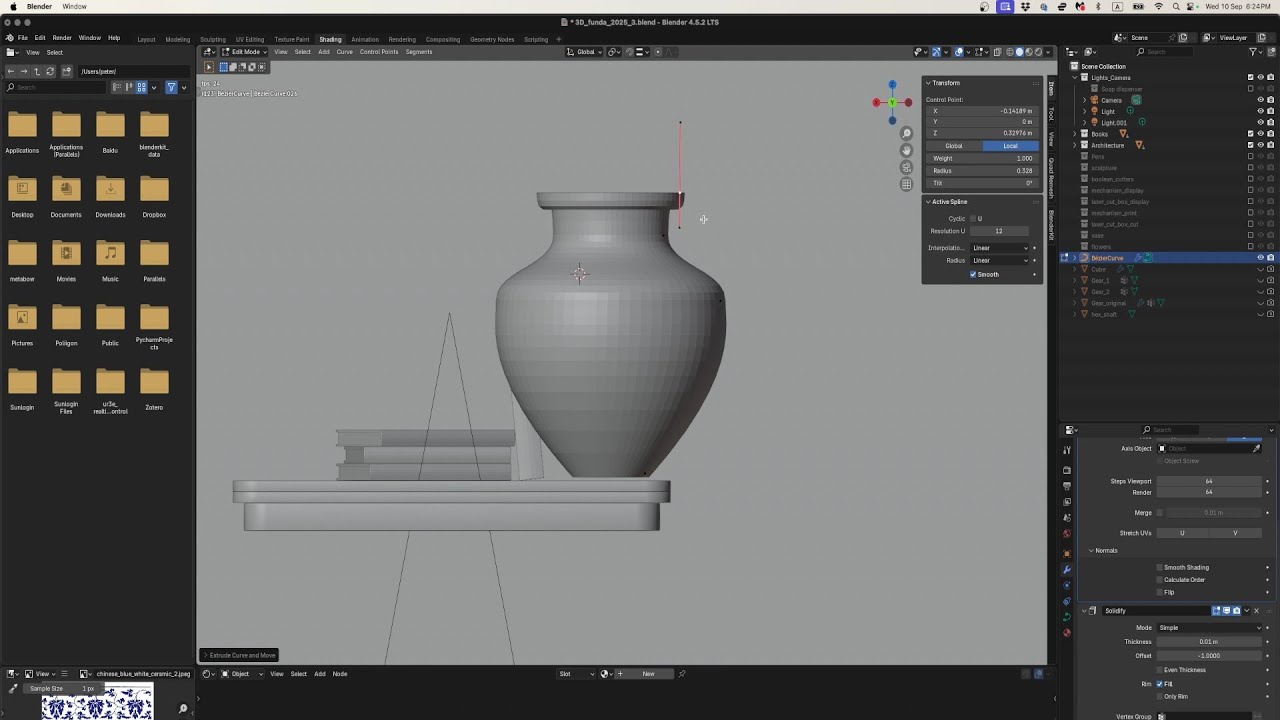Open the Render menu
The width and height of the screenshot is (1280, 720).
tap(62, 38)
